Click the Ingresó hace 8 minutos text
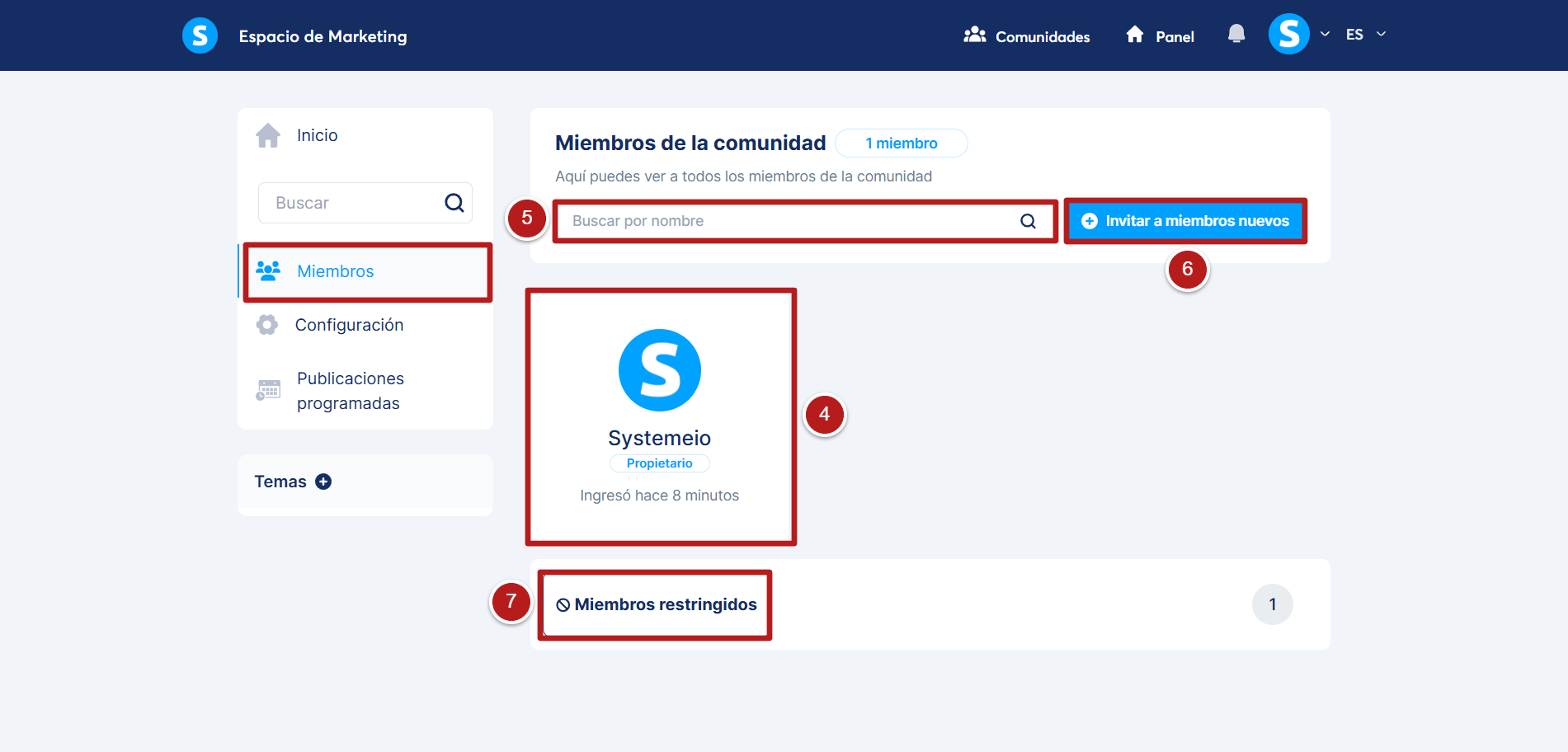 click(660, 496)
